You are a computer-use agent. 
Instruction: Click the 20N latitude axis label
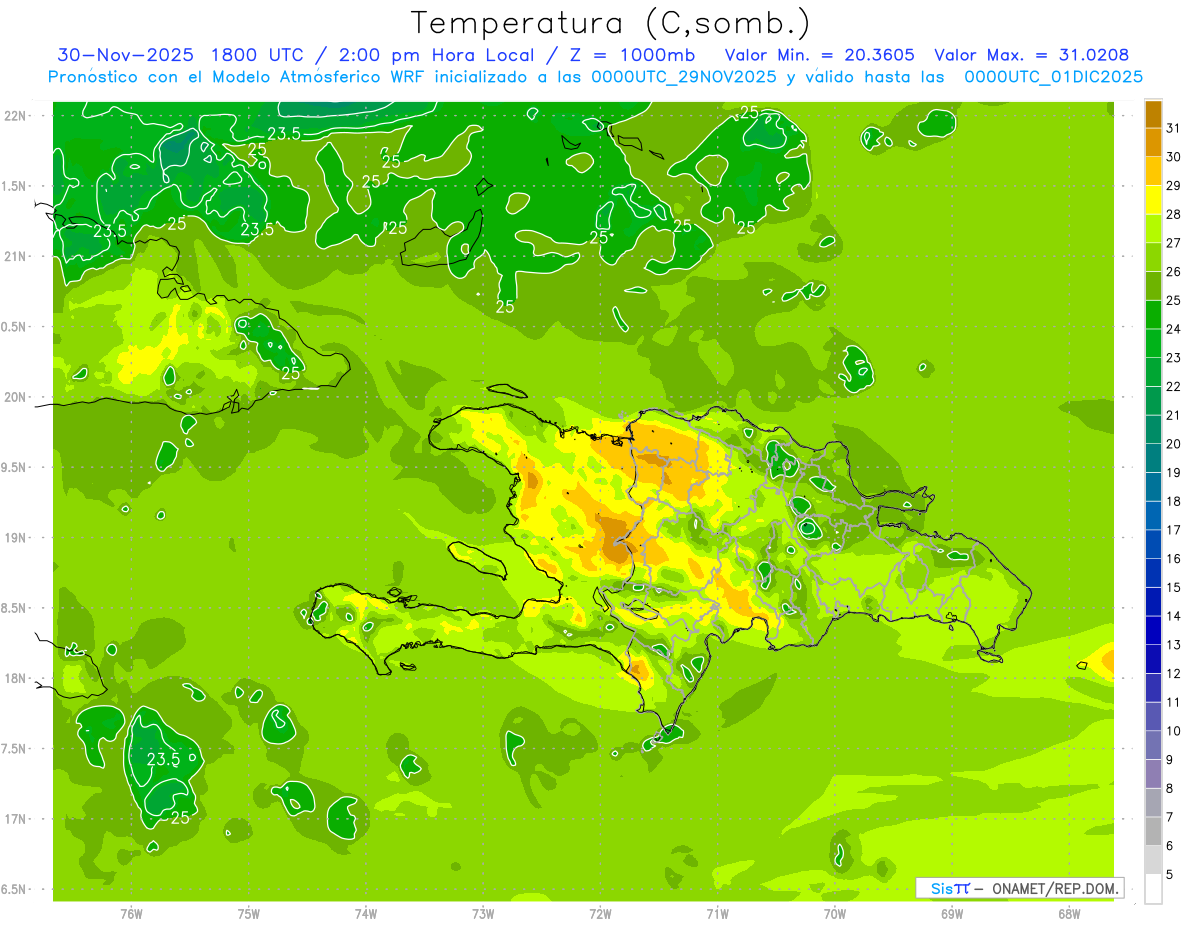pos(16,397)
